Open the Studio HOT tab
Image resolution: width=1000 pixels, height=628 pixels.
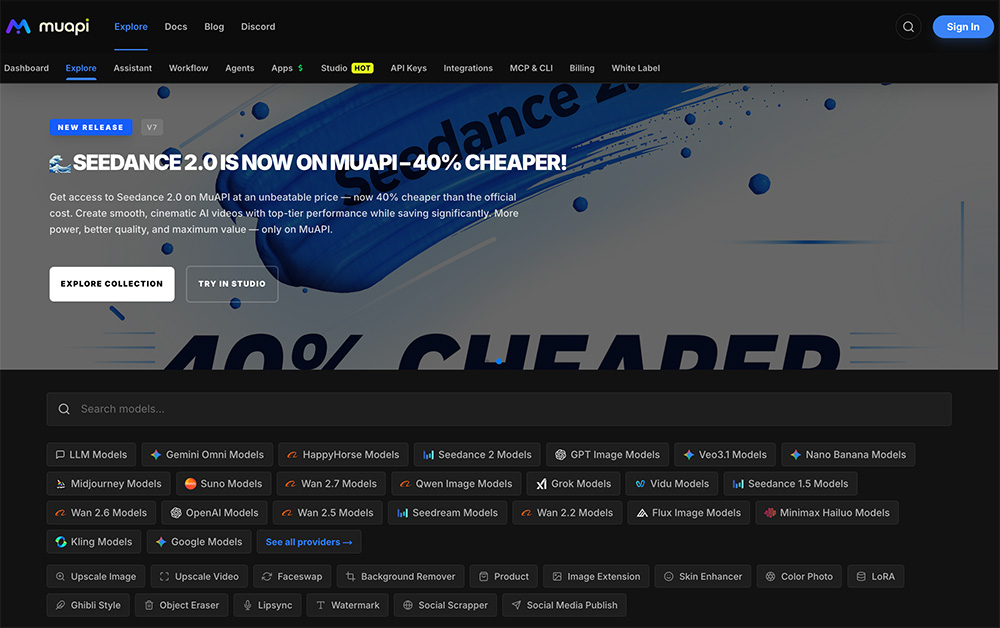coord(347,68)
